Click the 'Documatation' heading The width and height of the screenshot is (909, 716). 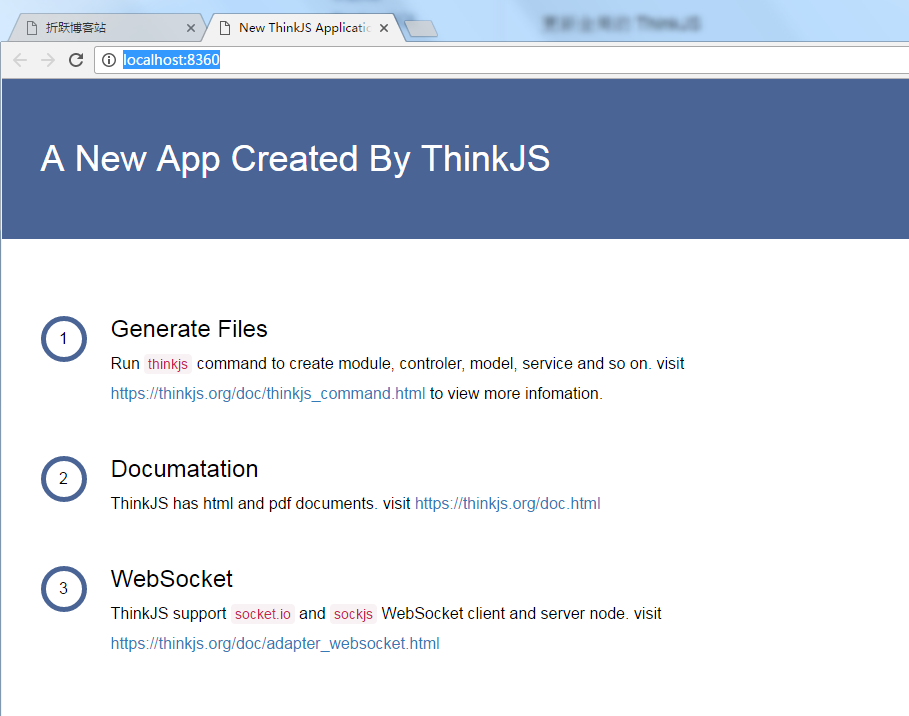pos(184,469)
